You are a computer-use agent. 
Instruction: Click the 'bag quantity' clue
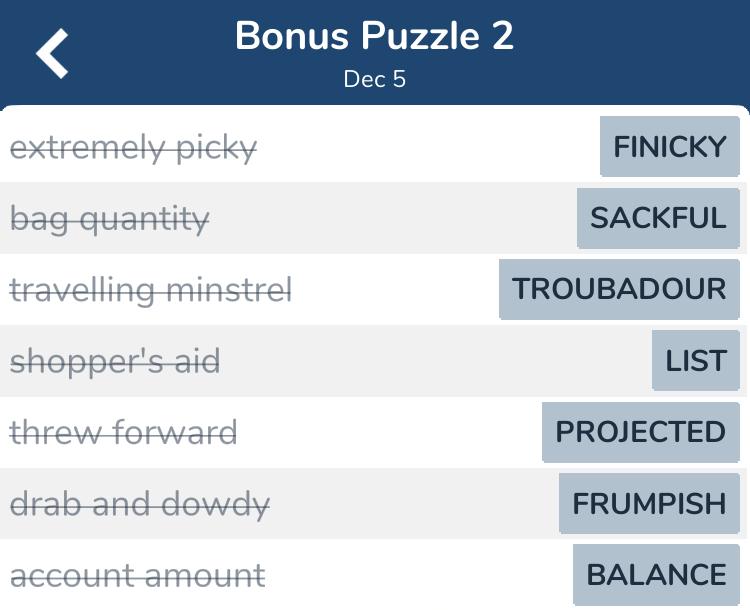pos(110,219)
